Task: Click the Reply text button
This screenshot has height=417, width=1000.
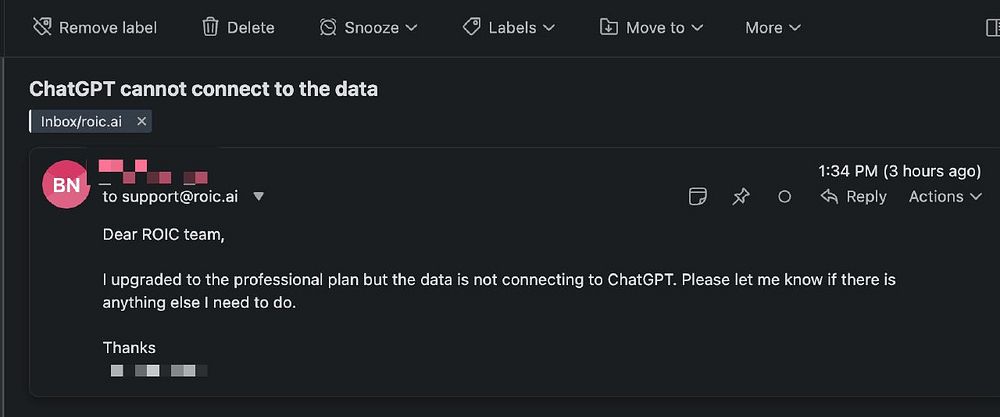Action: pyautogui.click(x=866, y=196)
